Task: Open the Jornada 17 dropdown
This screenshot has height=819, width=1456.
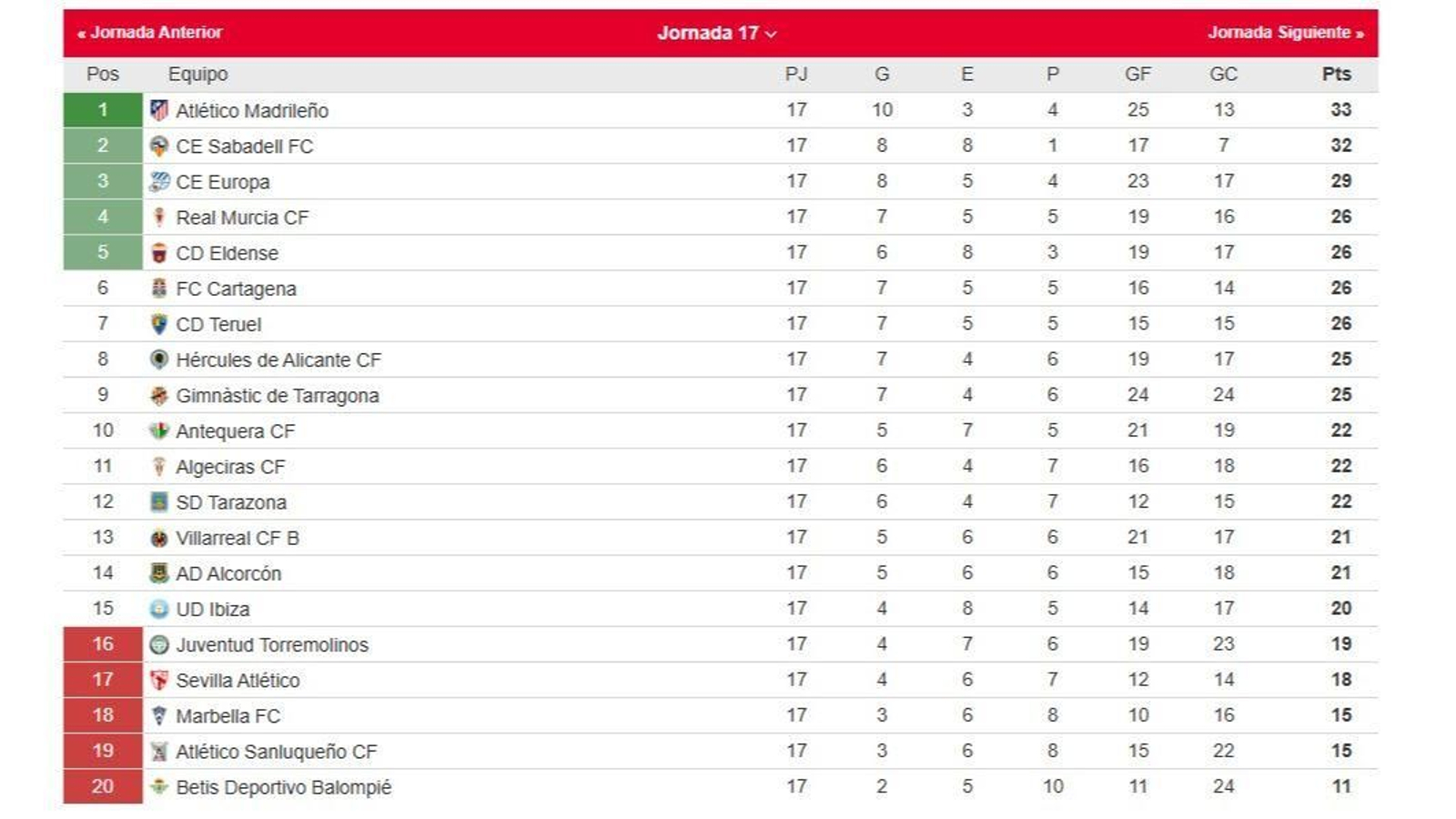Action: point(713,31)
